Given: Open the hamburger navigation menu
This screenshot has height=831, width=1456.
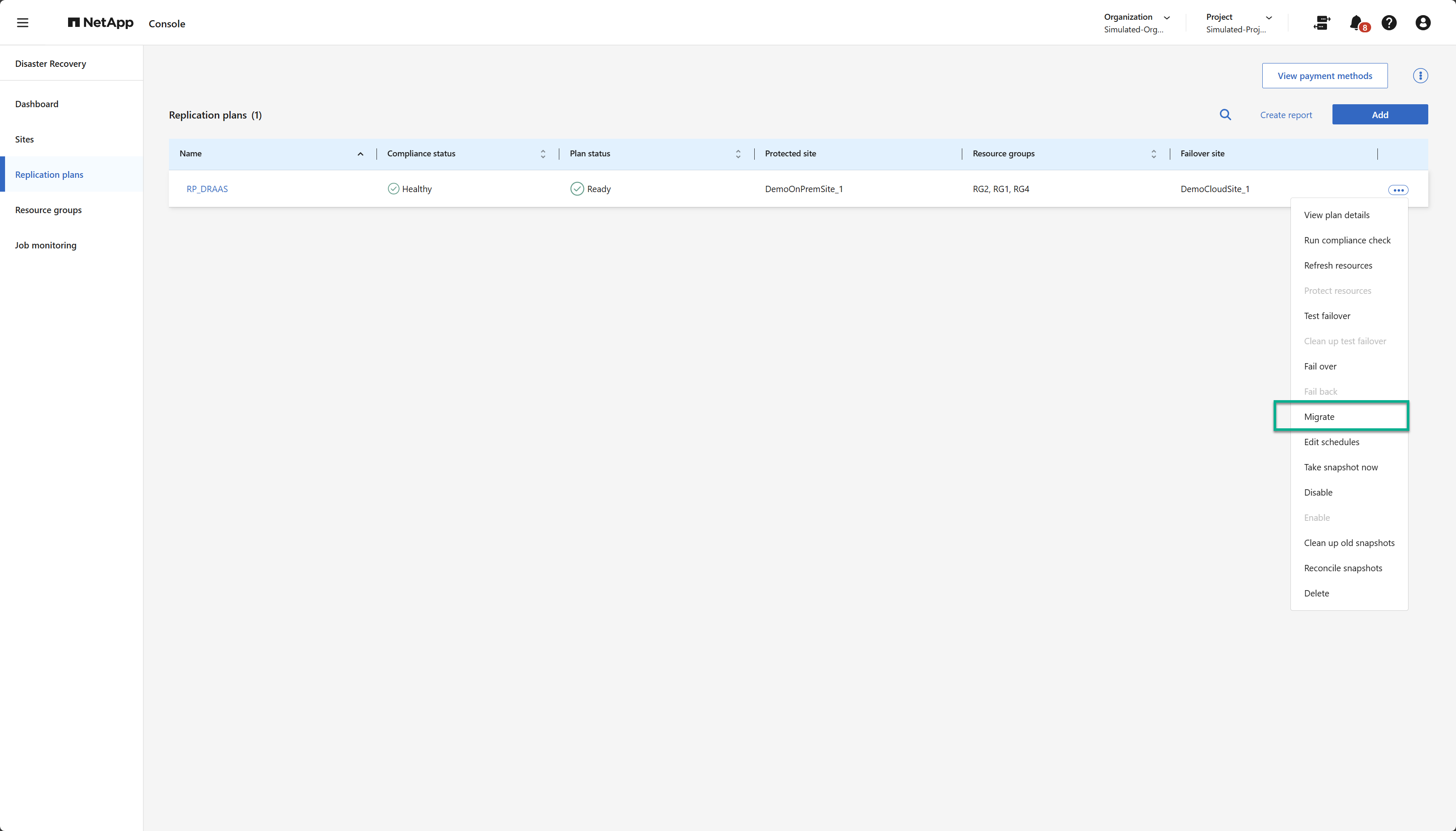Looking at the screenshot, I should pyautogui.click(x=22, y=23).
